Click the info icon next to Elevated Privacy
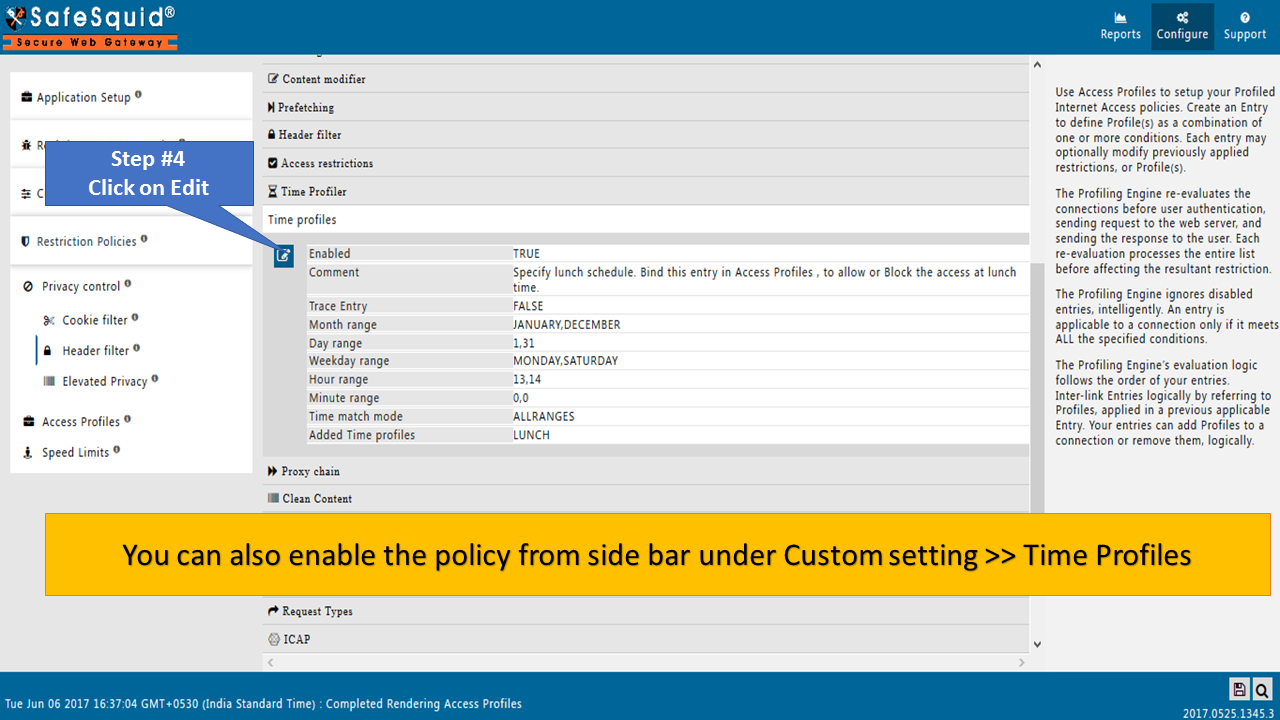Screen dimensions: 1280x720 click(x=154, y=379)
